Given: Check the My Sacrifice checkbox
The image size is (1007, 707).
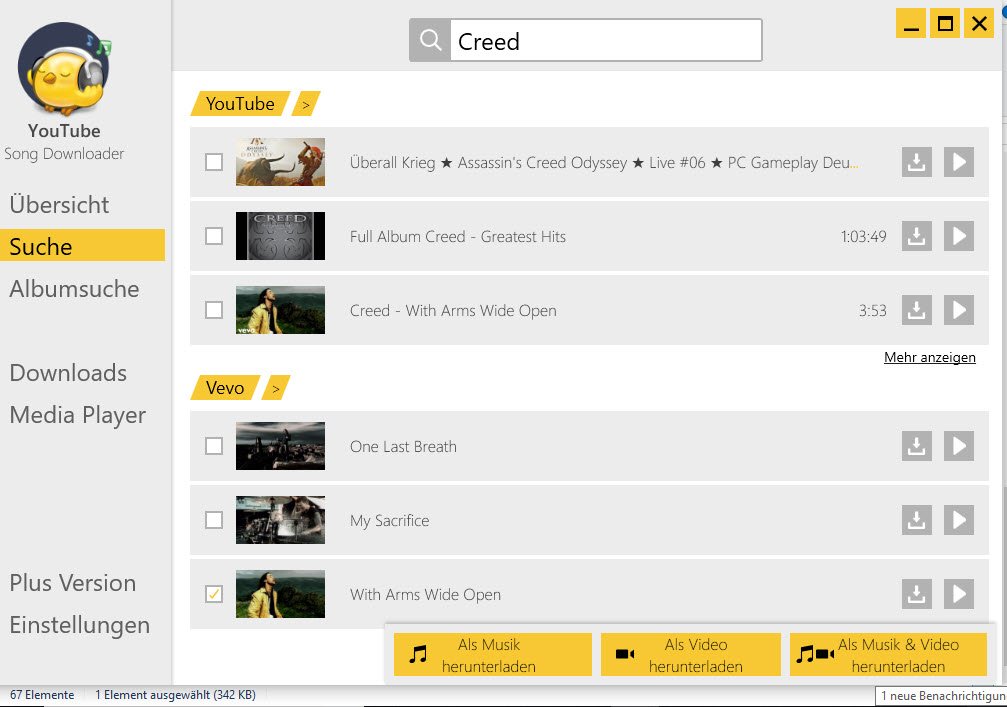Looking at the screenshot, I should [x=214, y=519].
